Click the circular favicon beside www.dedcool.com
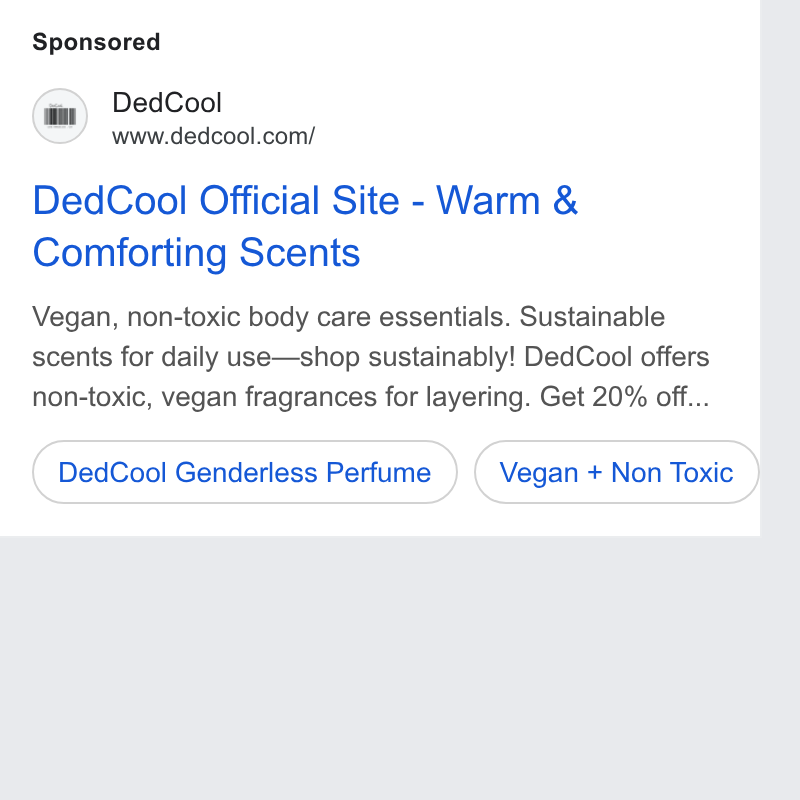Screen dimensions: 800x800 pyautogui.click(x=60, y=116)
